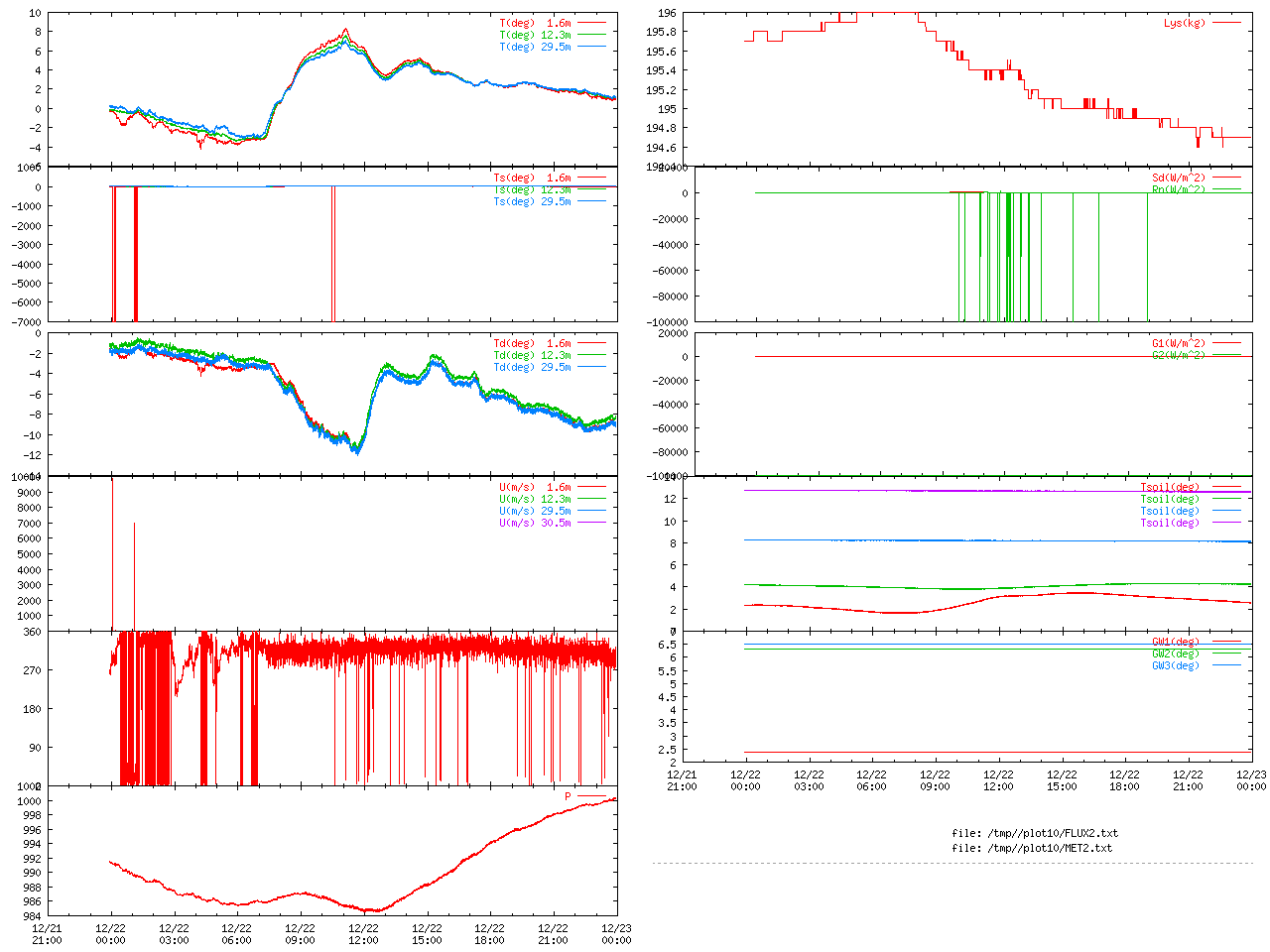Click the 270 tick label on wind direction axis

(32, 670)
